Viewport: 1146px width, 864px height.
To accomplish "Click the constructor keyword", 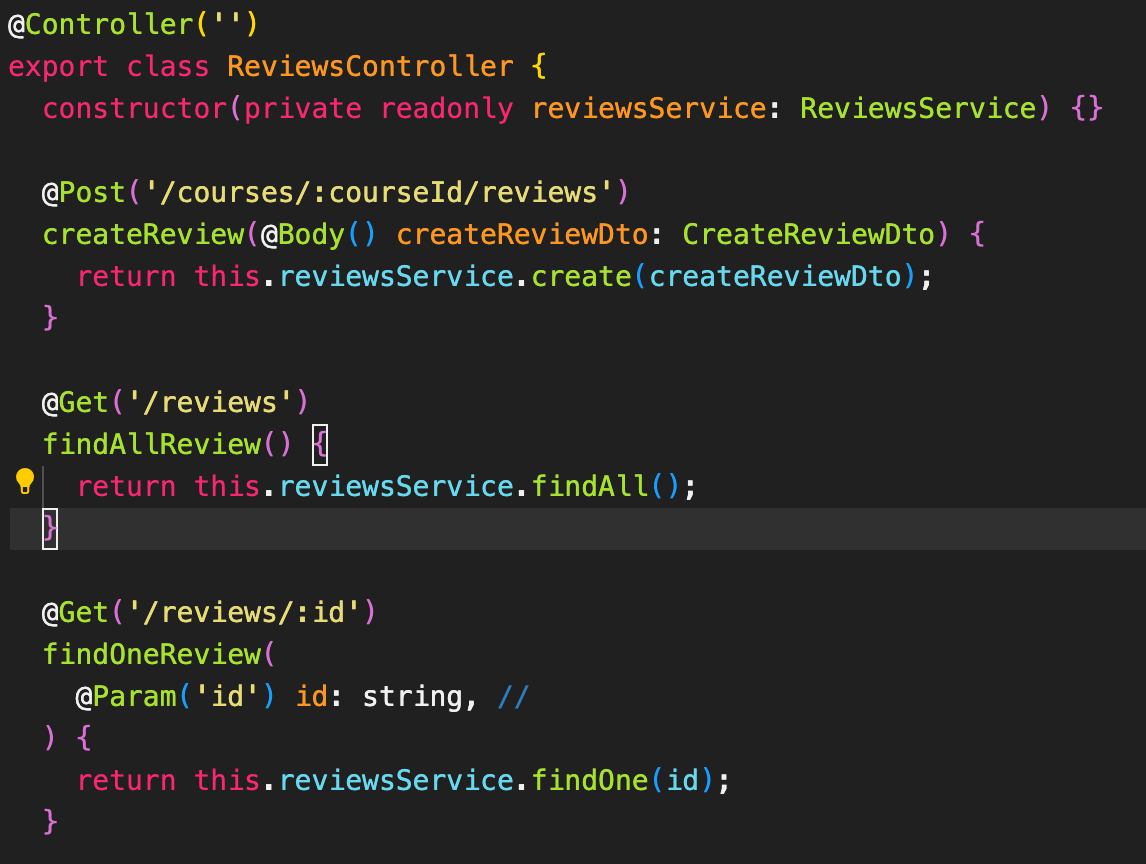I will (x=134, y=109).
